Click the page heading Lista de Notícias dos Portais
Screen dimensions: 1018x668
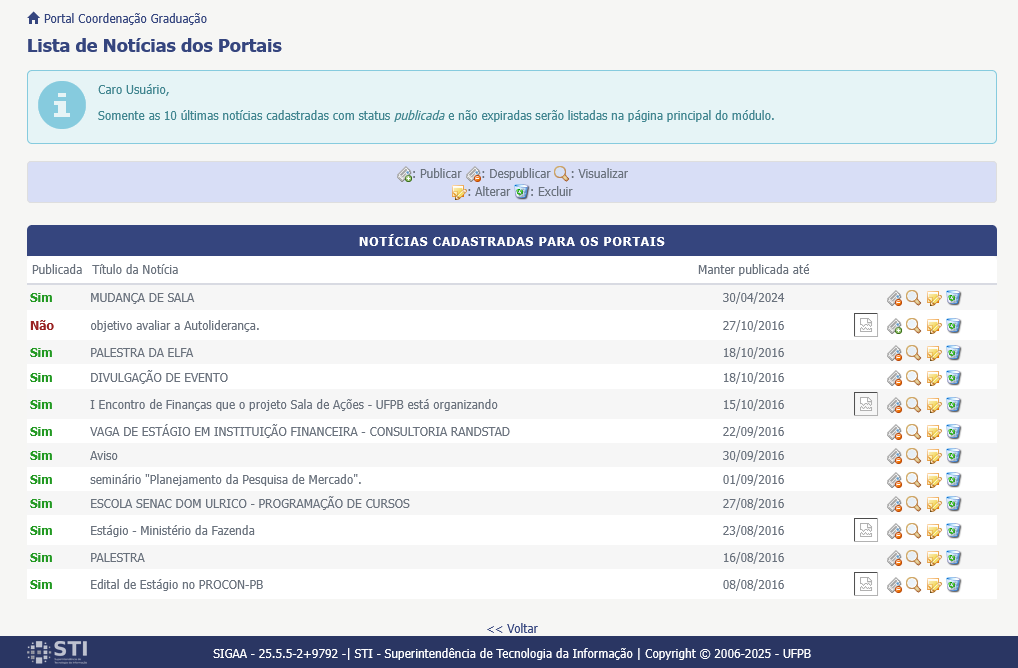click(155, 45)
